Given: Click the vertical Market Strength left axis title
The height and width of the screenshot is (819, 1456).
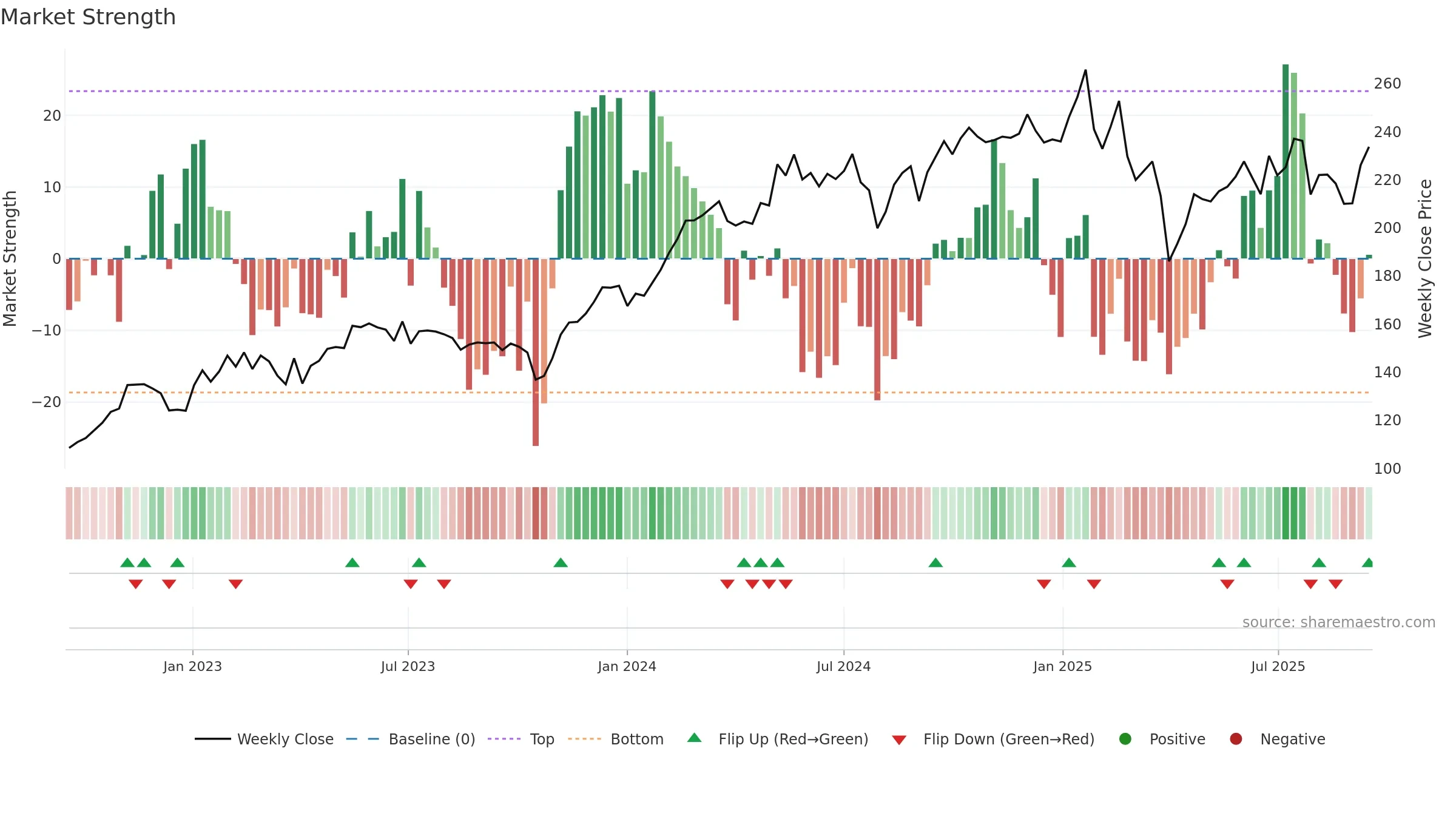Looking at the screenshot, I should [10, 258].
